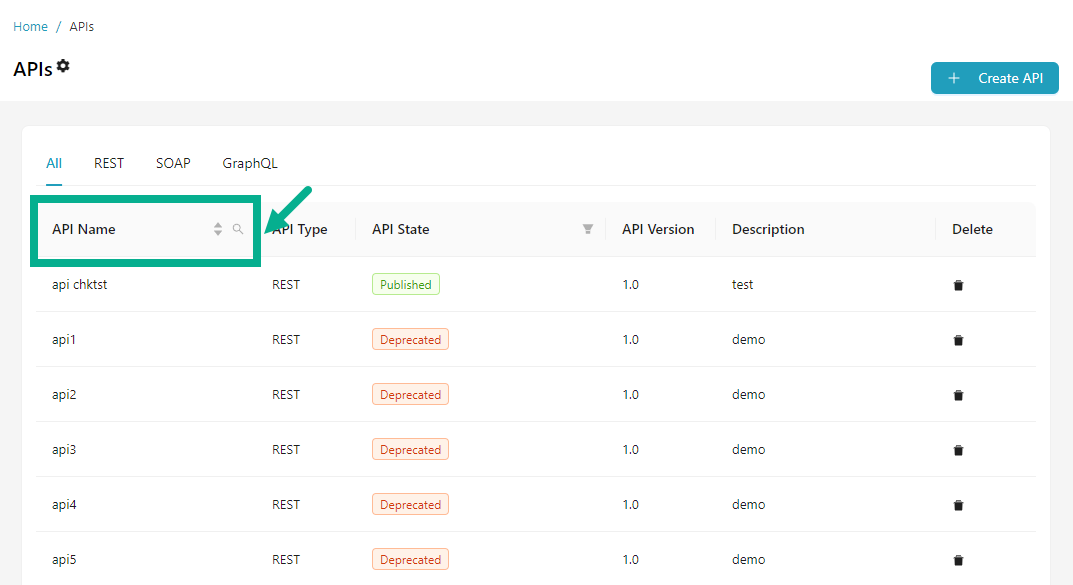The height and width of the screenshot is (585, 1073).
Task: Open the SOAP tab
Action: [173, 163]
